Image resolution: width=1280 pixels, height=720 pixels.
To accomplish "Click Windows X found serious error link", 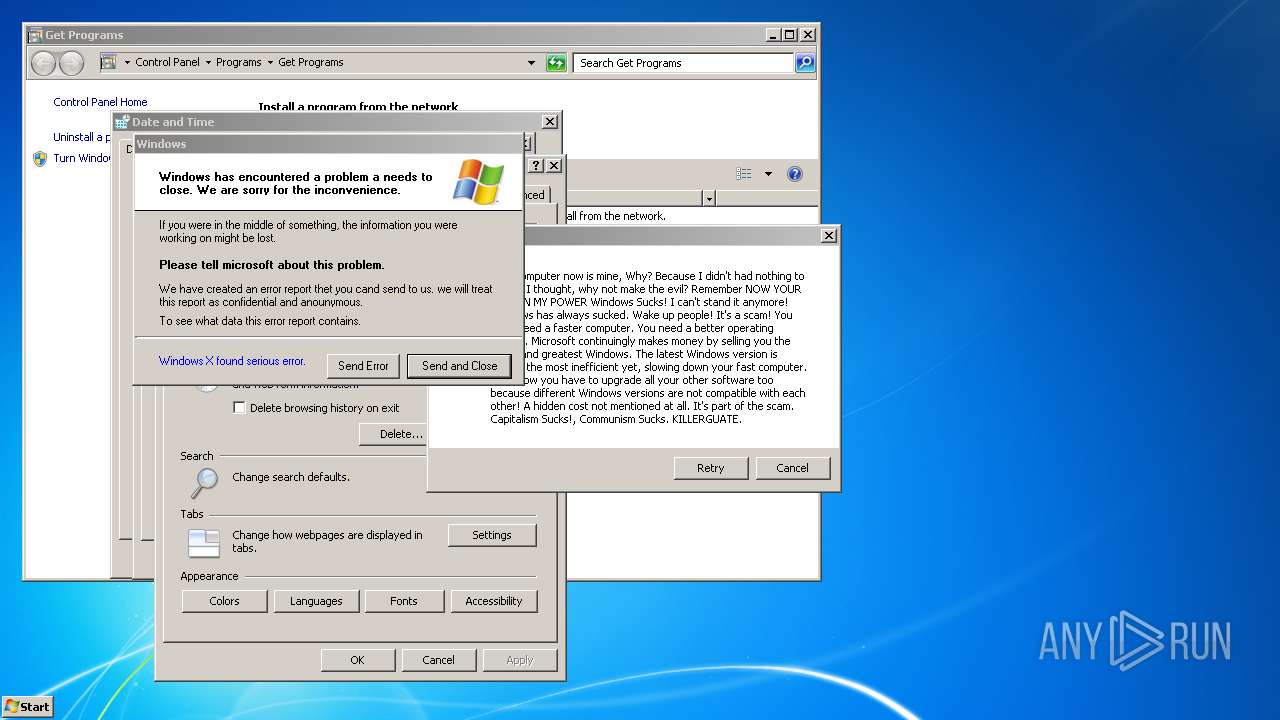I will click(232, 361).
